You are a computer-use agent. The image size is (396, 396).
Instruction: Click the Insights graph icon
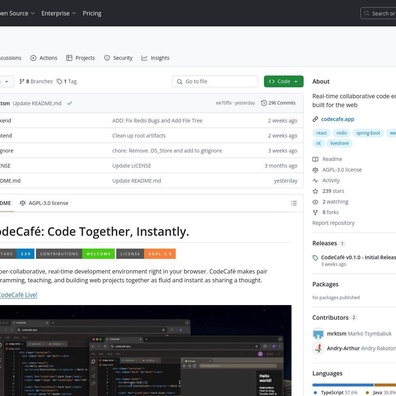click(144, 58)
